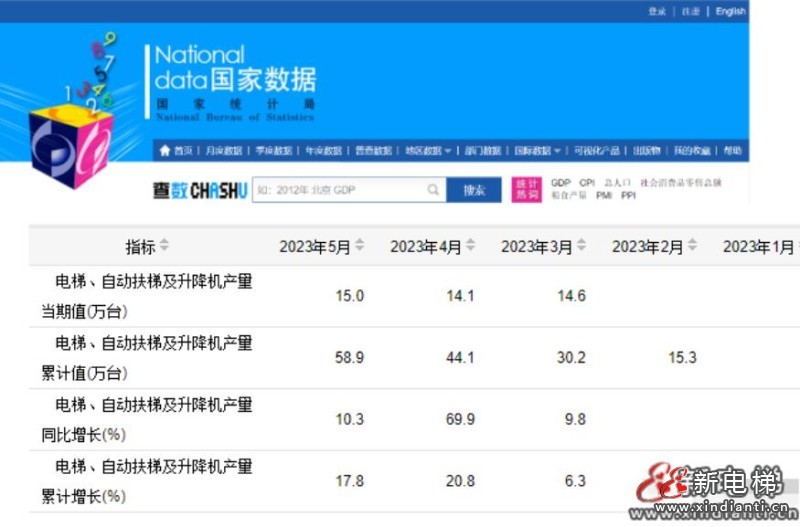The image size is (800, 527).
Task: Open the 帮助 help menu item
Action: click(x=732, y=151)
